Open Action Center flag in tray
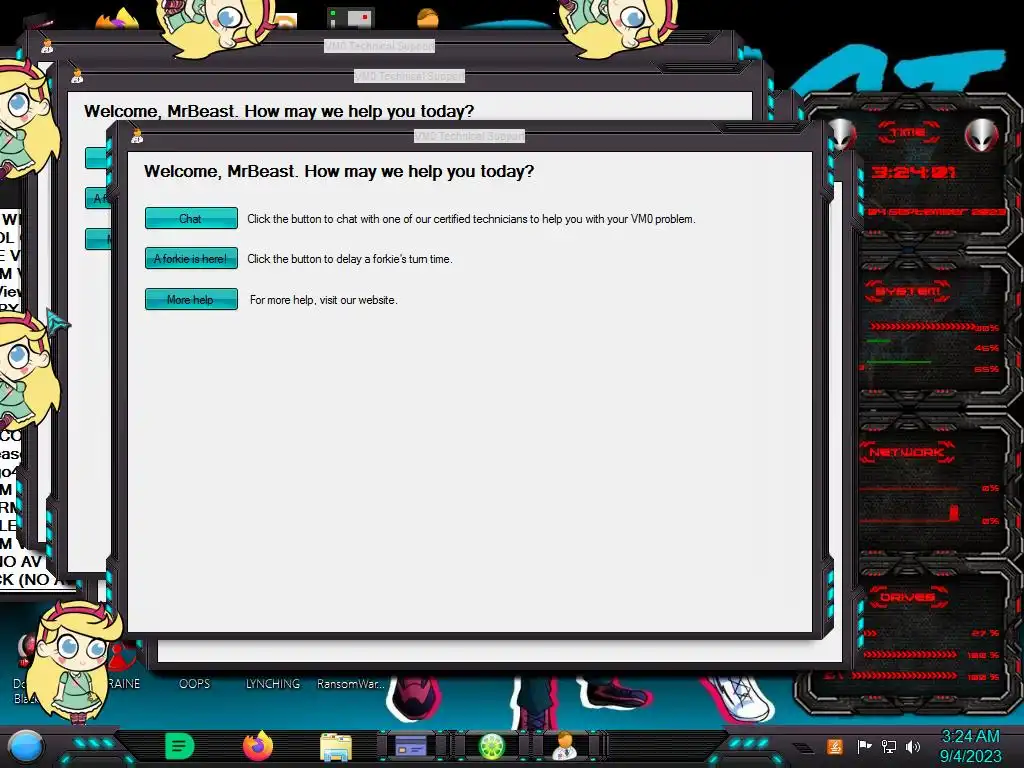Screen dimensions: 1024x768 pyautogui.click(x=865, y=746)
